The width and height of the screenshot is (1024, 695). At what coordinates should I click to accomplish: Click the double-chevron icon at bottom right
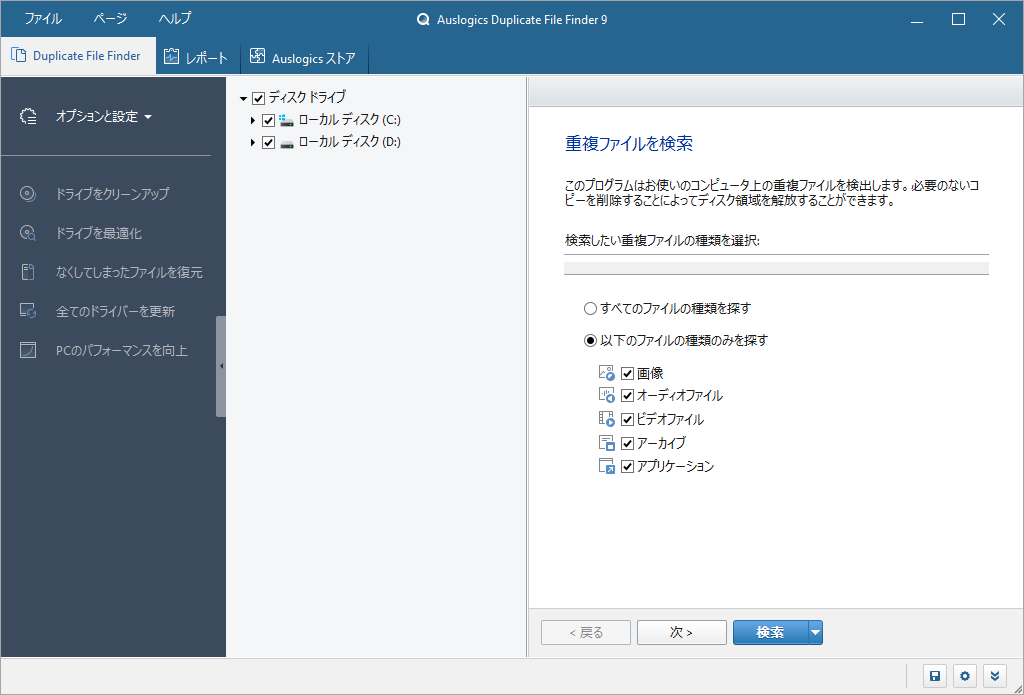(x=995, y=676)
